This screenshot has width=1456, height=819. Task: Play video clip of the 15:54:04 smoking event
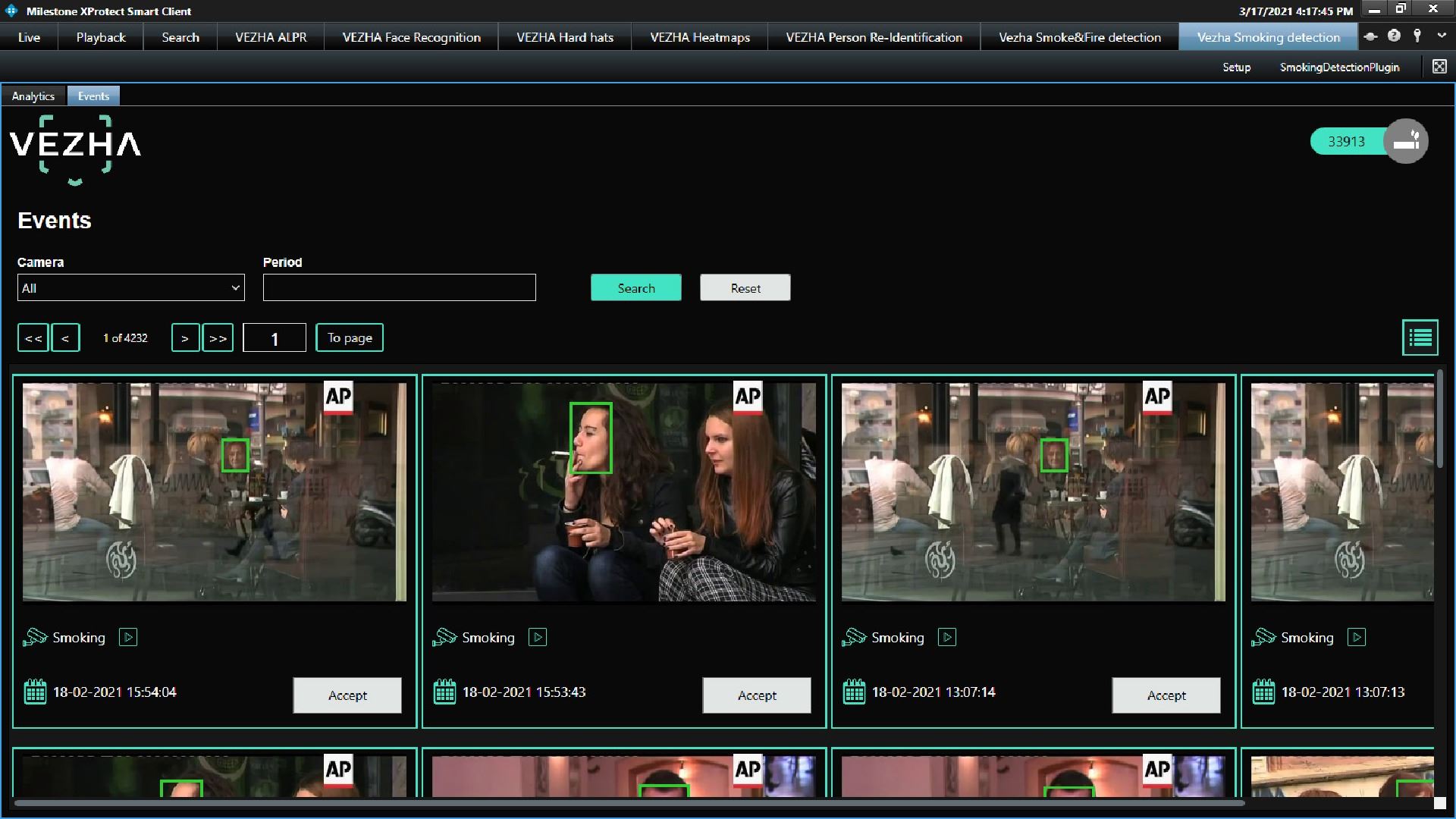pyautogui.click(x=128, y=637)
